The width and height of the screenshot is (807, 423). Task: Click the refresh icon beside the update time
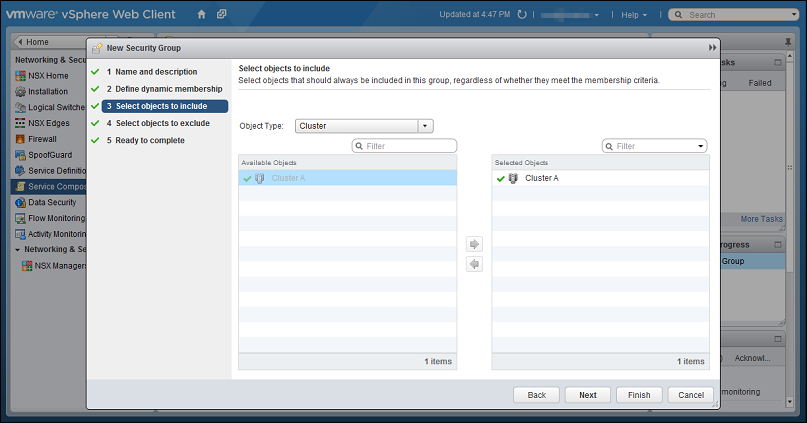522,15
